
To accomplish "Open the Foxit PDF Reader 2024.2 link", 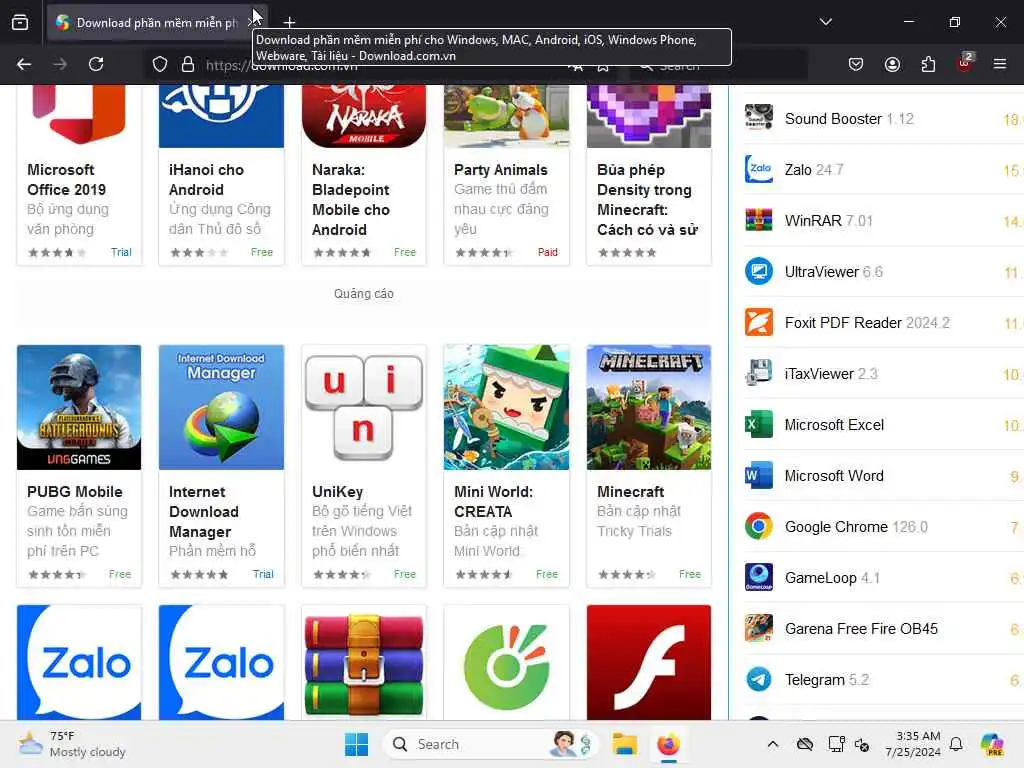I will coord(867,323).
